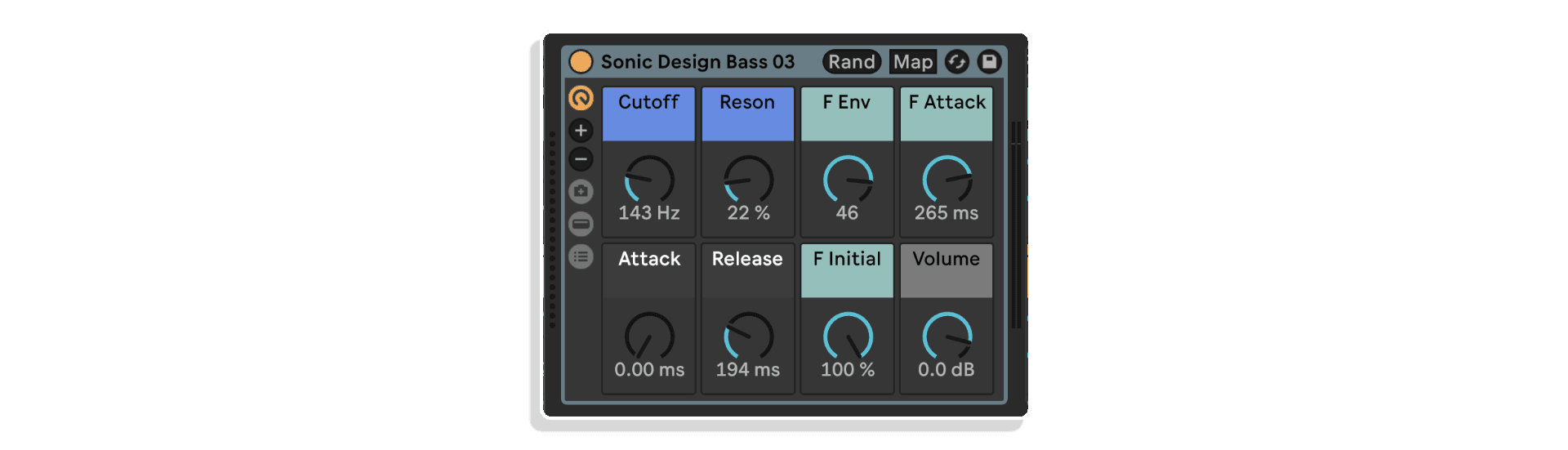This screenshot has width=1568, height=450.
Task: Select the F Attack macro label
Action: coord(947,114)
